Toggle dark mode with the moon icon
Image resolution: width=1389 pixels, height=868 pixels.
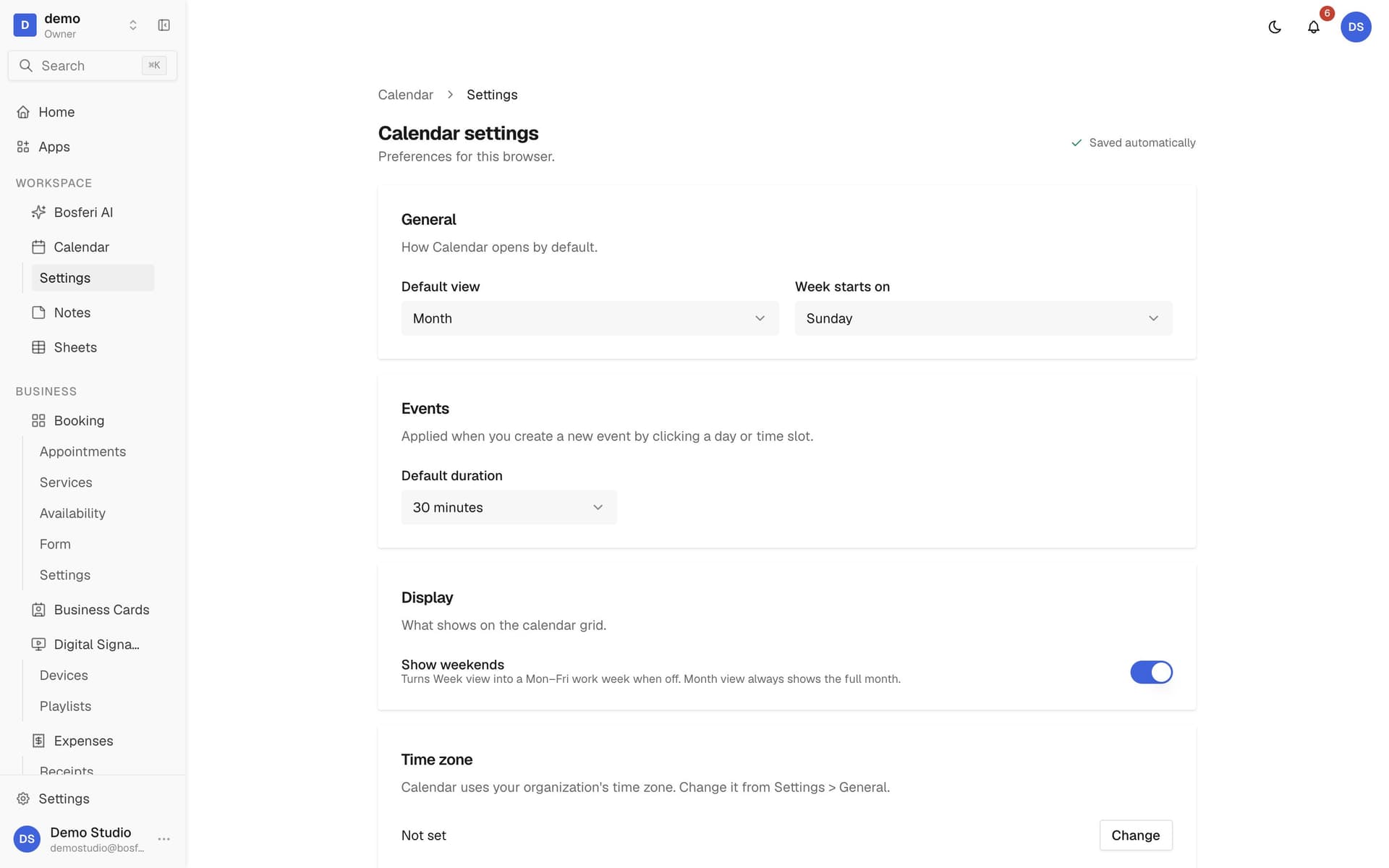[1275, 27]
